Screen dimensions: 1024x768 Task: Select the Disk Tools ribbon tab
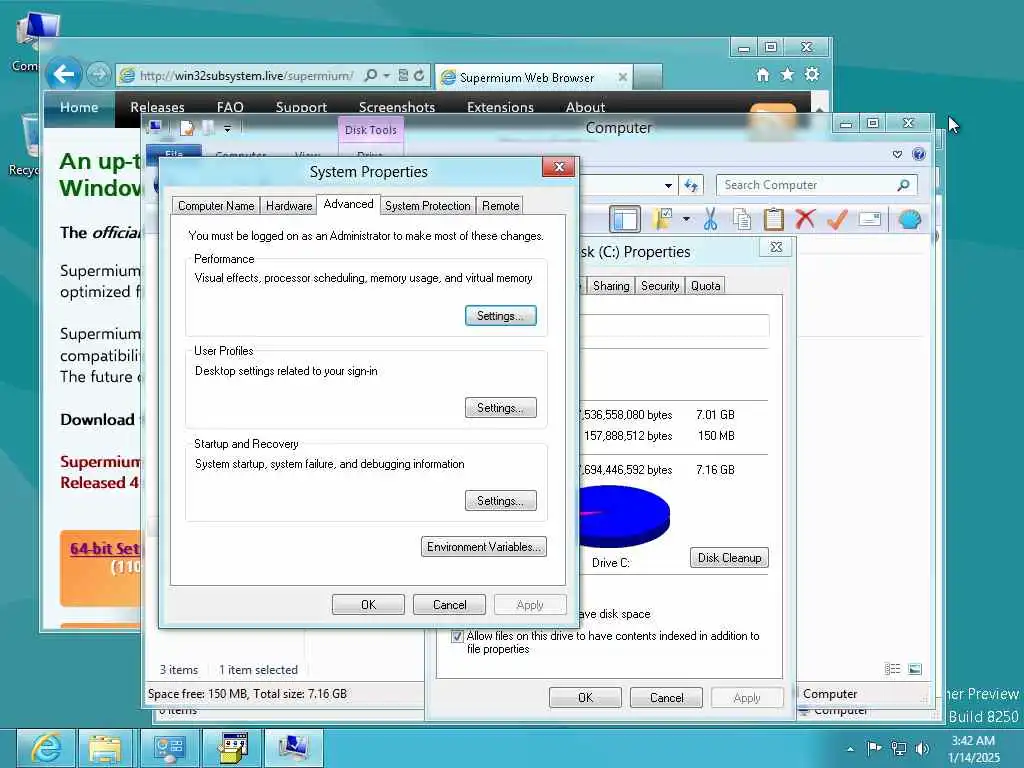(370, 130)
